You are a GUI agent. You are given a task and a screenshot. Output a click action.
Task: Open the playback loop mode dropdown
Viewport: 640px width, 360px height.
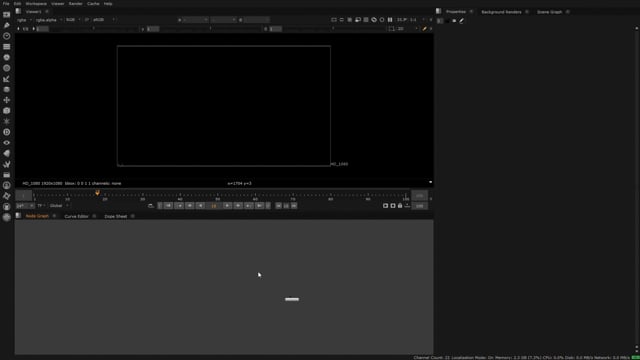(x=151, y=206)
